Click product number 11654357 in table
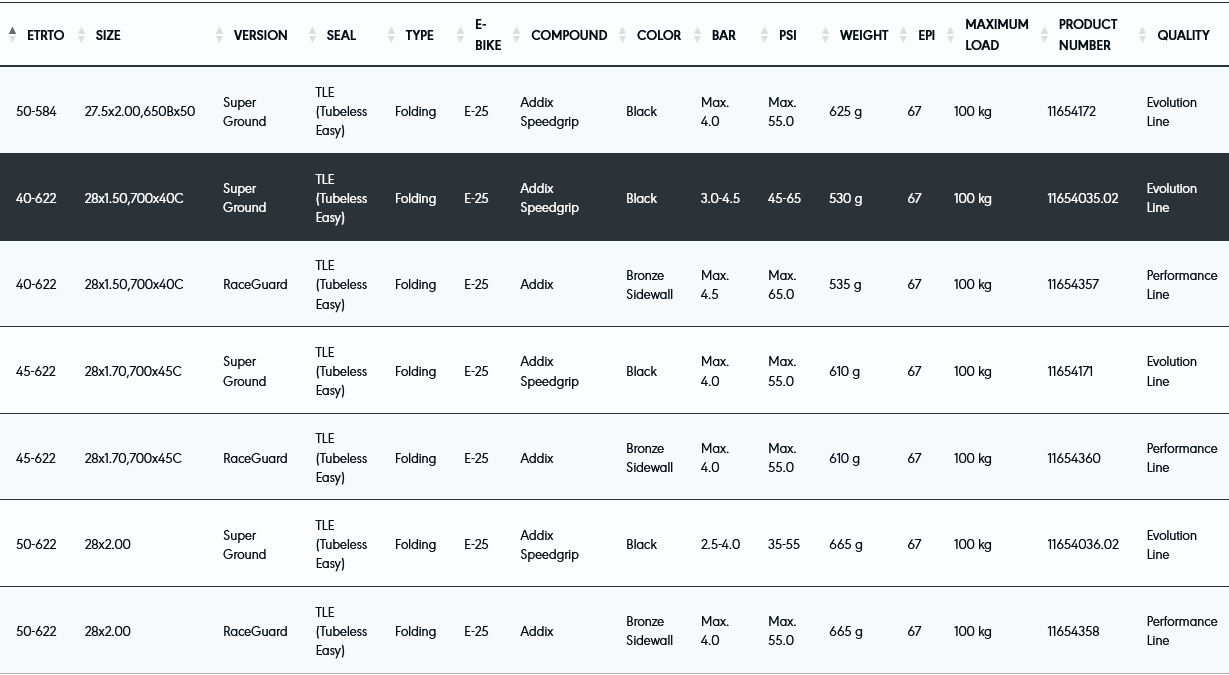 coord(1072,285)
